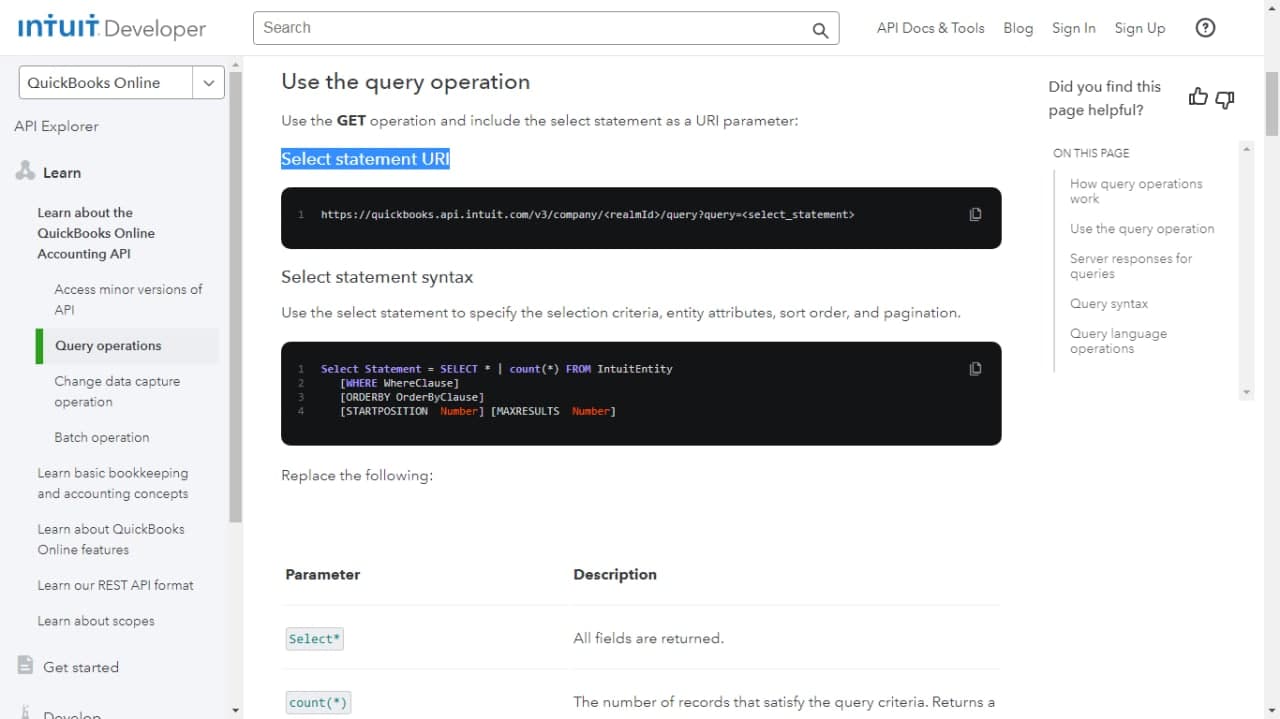Open Batch operation page
Screen dimensions: 1280x719
102,437
